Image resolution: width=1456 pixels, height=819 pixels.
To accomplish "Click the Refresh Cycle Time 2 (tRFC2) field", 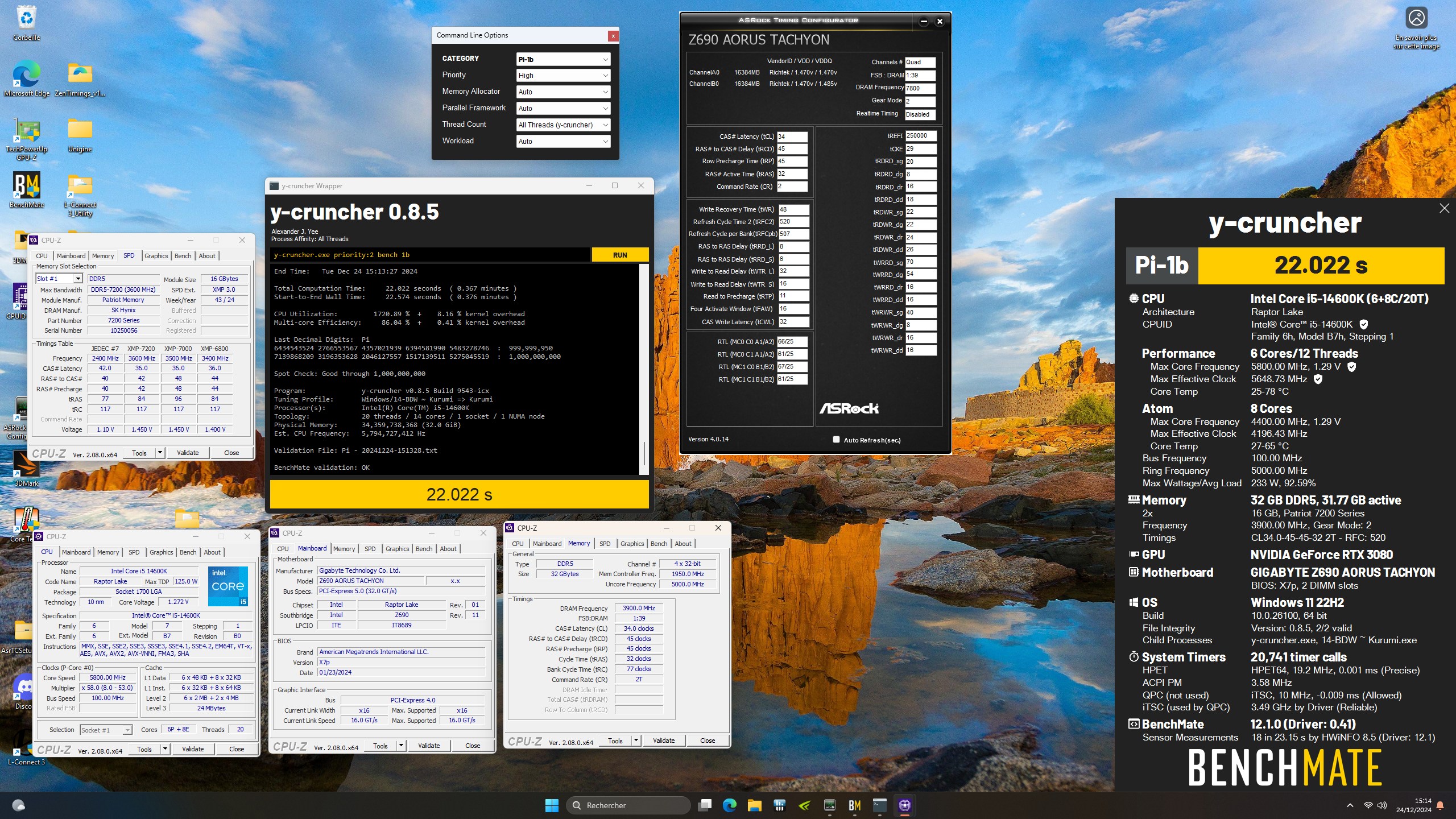I will (793, 222).
